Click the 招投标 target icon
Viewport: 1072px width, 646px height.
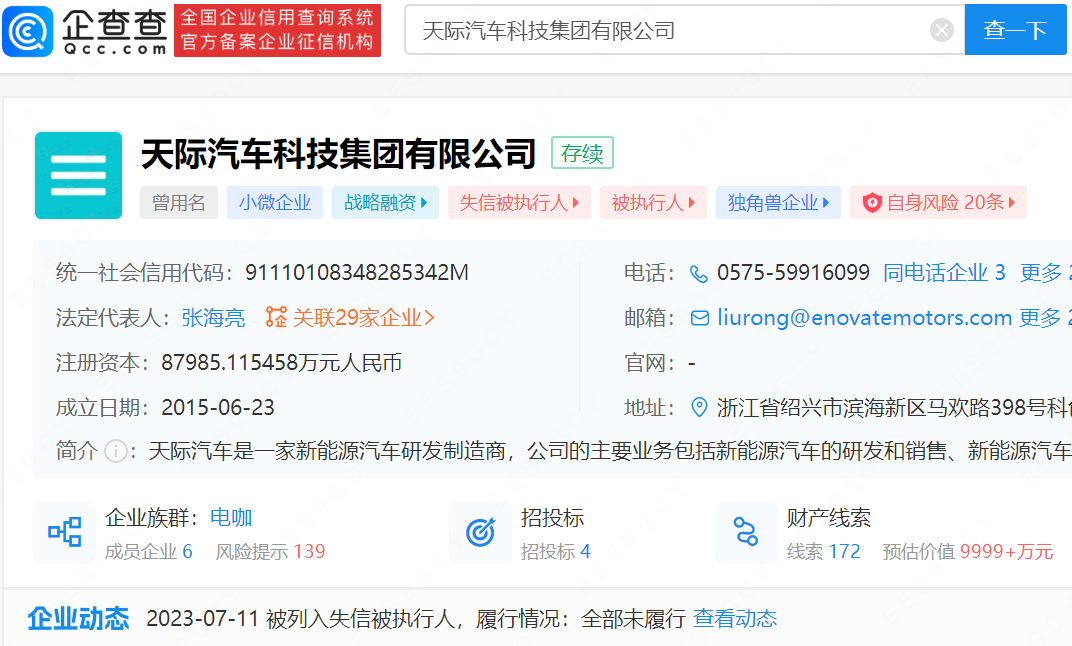click(481, 532)
